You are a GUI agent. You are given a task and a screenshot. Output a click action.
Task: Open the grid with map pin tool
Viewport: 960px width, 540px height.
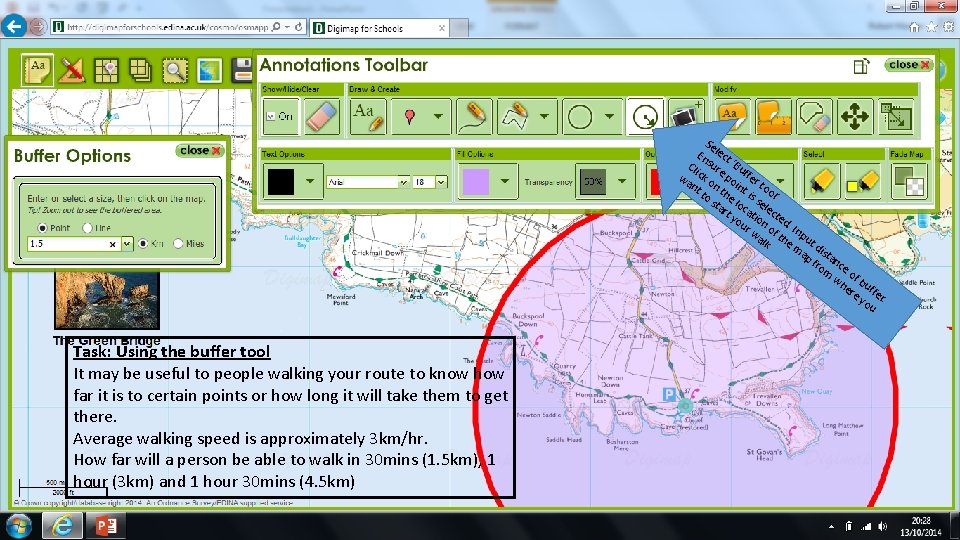tap(106, 70)
